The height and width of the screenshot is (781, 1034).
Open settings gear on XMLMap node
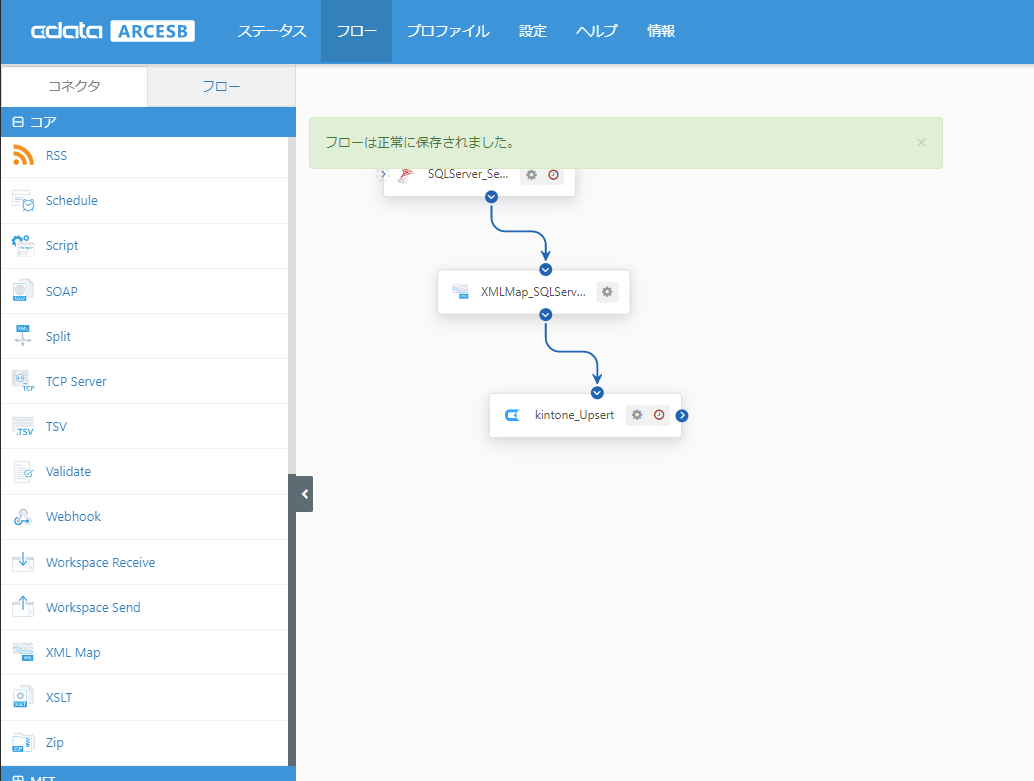click(x=607, y=292)
